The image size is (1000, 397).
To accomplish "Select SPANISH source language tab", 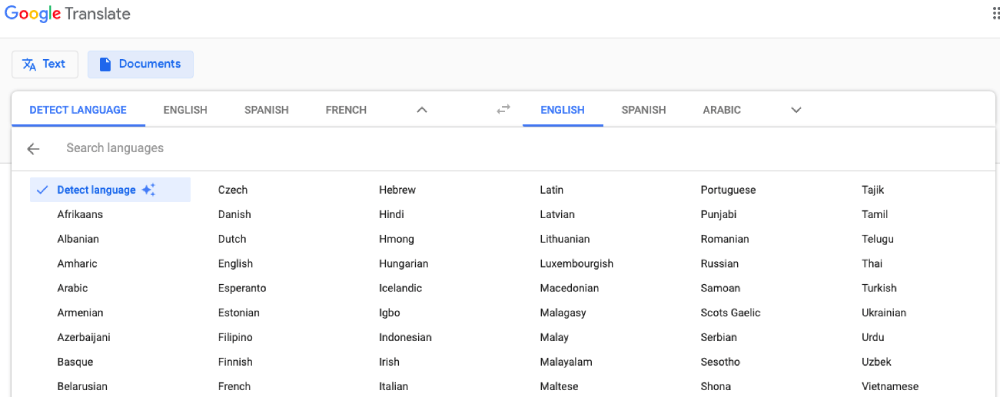I will pyautogui.click(x=267, y=110).
